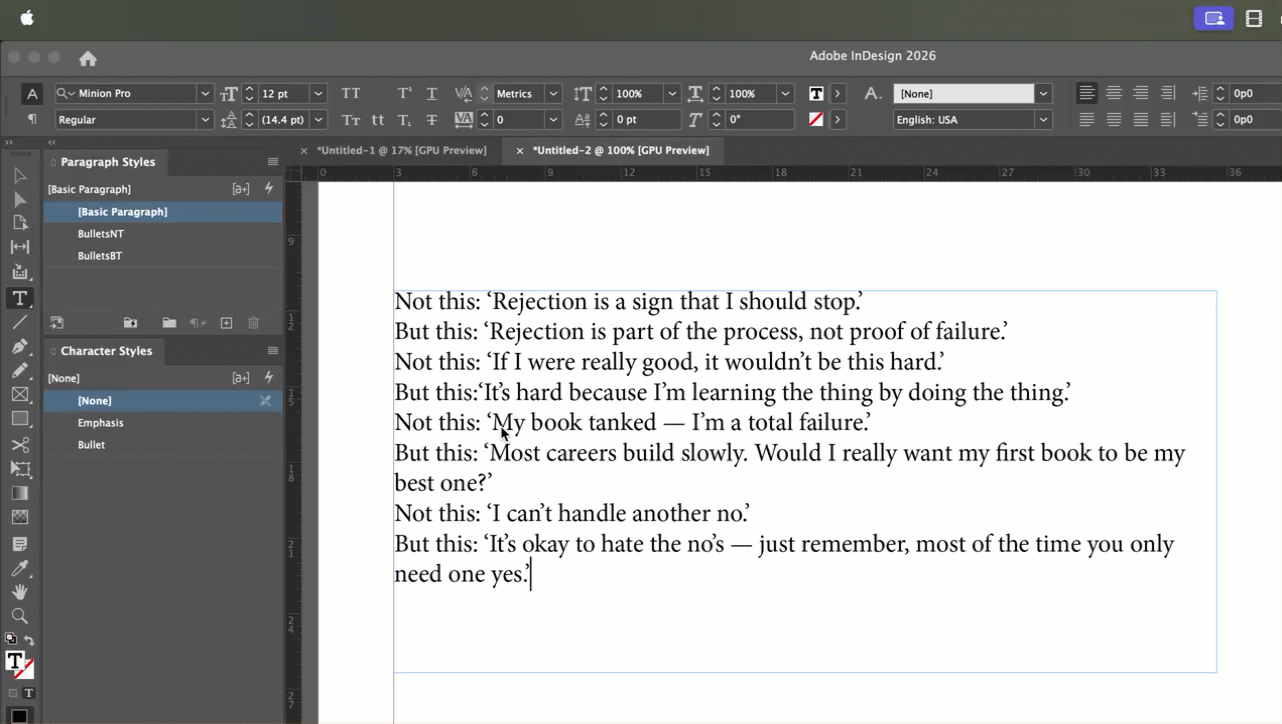Open font family dropdown Minion Pro

click(205, 93)
